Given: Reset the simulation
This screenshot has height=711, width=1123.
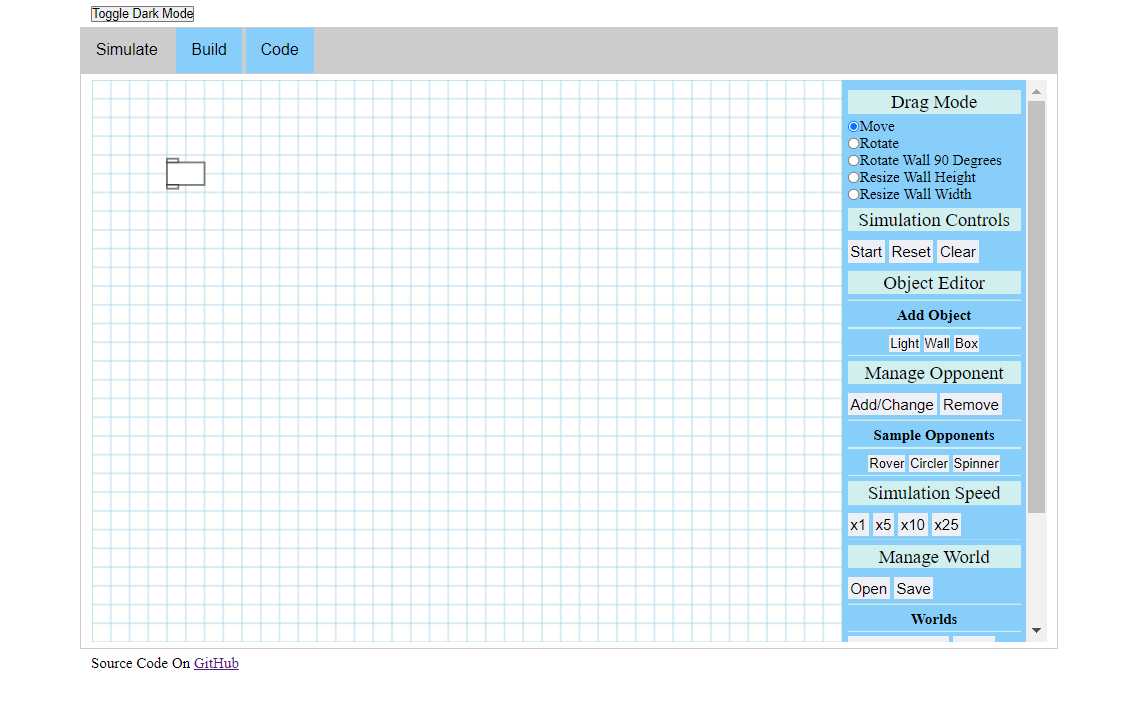Looking at the screenshot, I should click(911, 252).
